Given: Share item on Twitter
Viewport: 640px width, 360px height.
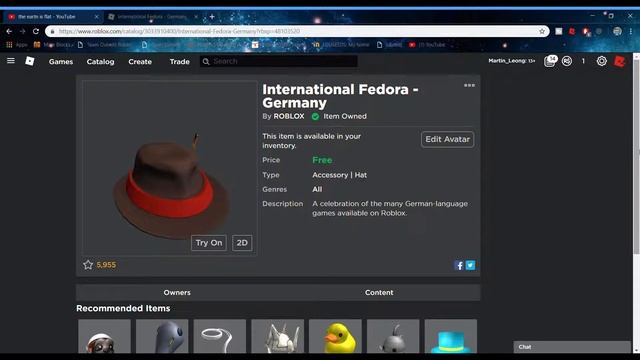Looking at the screenshot, I should (470, 265).
